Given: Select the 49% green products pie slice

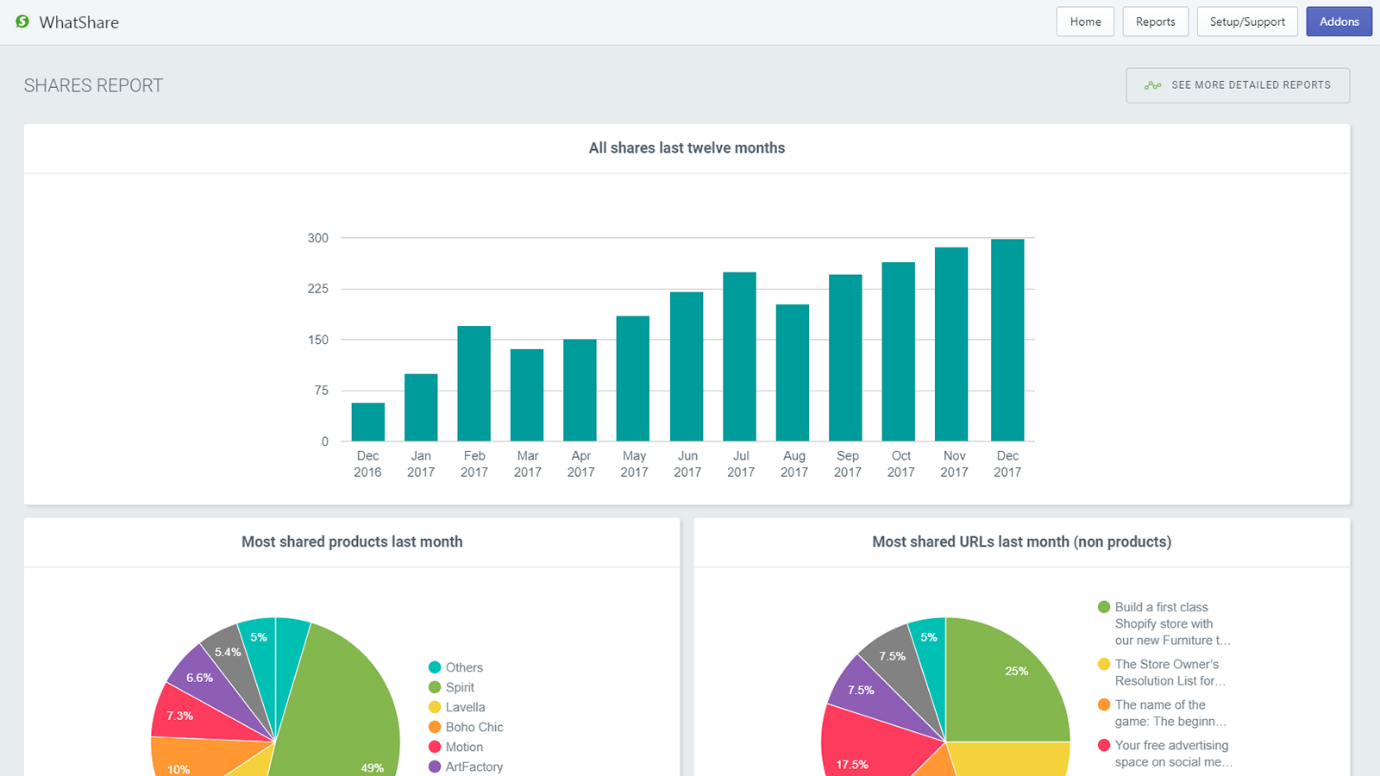Looking at the screenshot, I should click(x=350, y=710).
